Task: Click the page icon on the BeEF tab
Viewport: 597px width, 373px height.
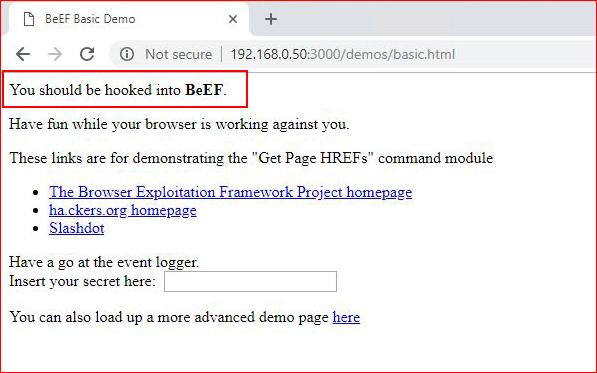Action: (x=29, y=19)
